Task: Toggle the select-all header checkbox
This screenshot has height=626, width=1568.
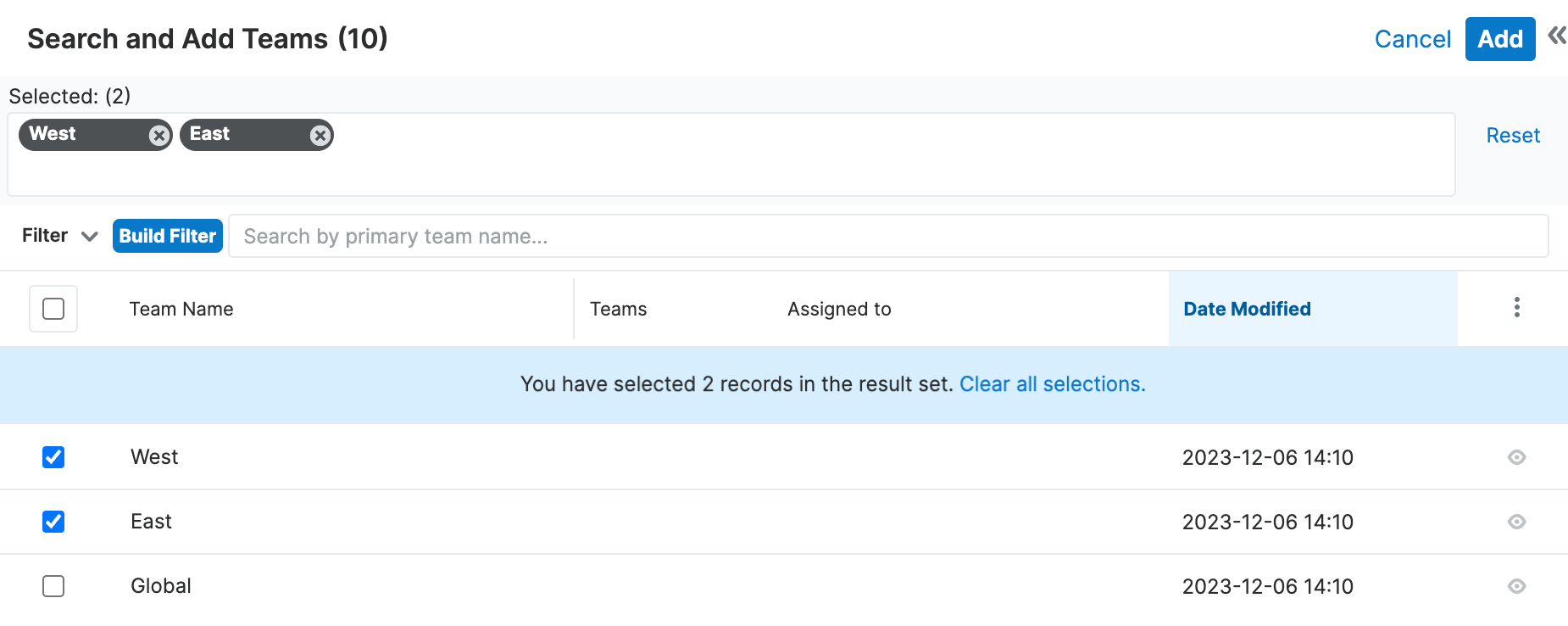Action: 53,309
